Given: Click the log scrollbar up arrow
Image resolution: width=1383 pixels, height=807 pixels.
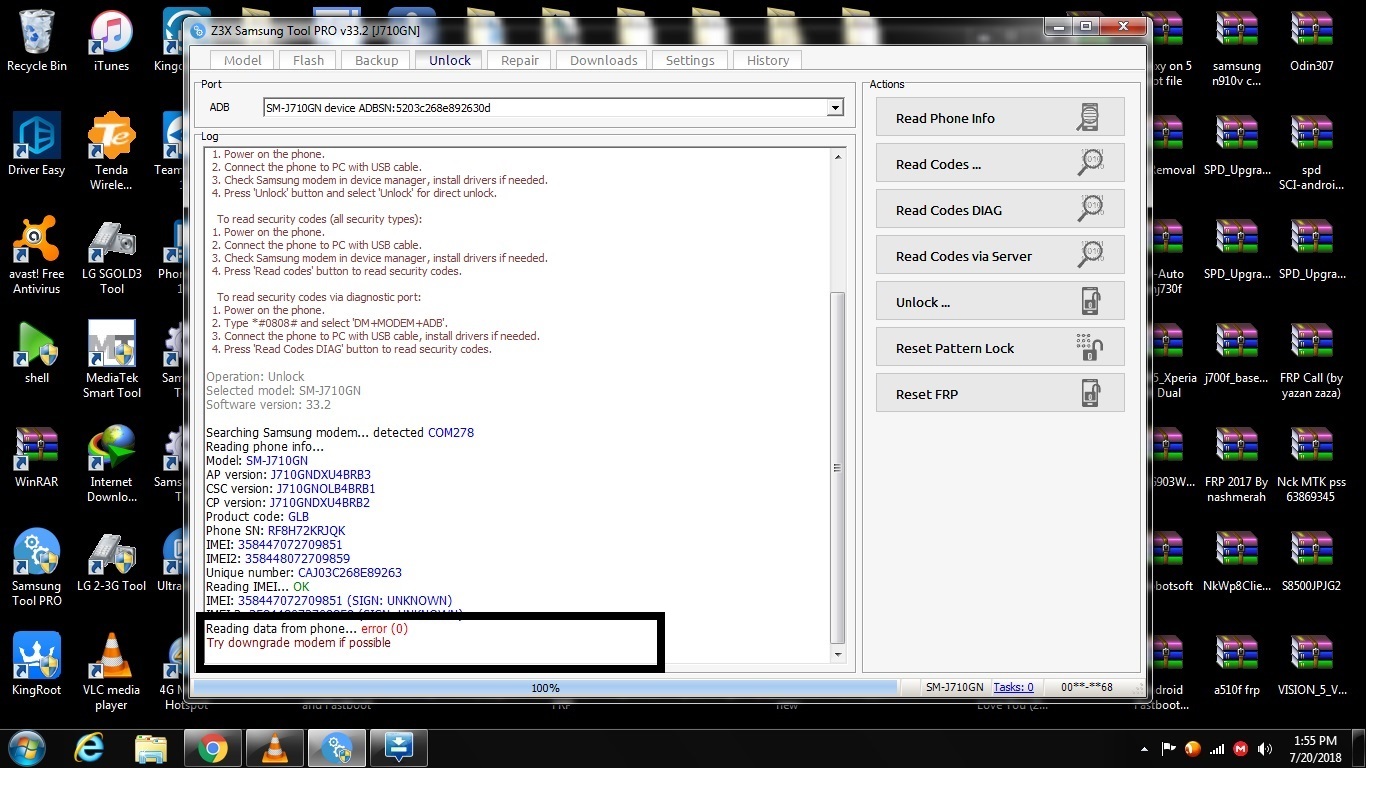Looking at the screenshot, I should click(x=838, y=157).
